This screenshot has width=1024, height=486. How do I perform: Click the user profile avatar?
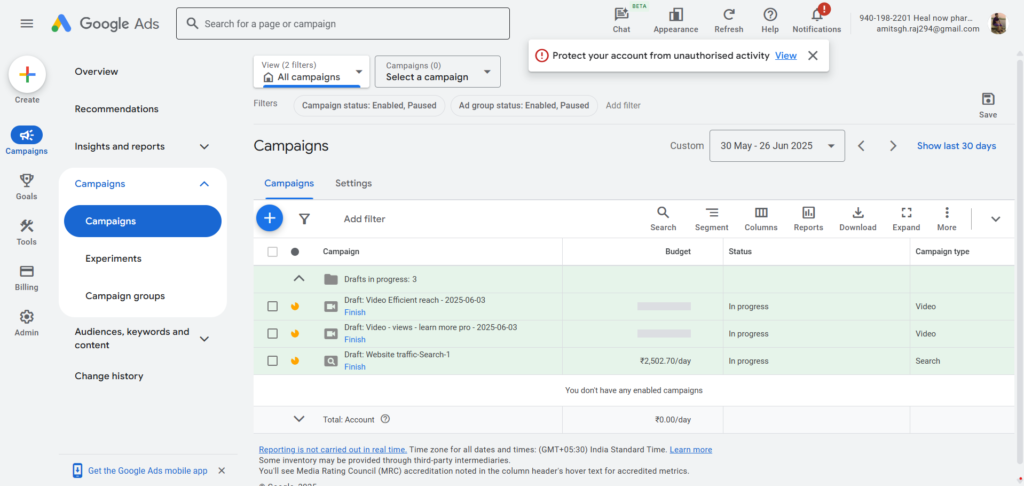tap(999, 24)
